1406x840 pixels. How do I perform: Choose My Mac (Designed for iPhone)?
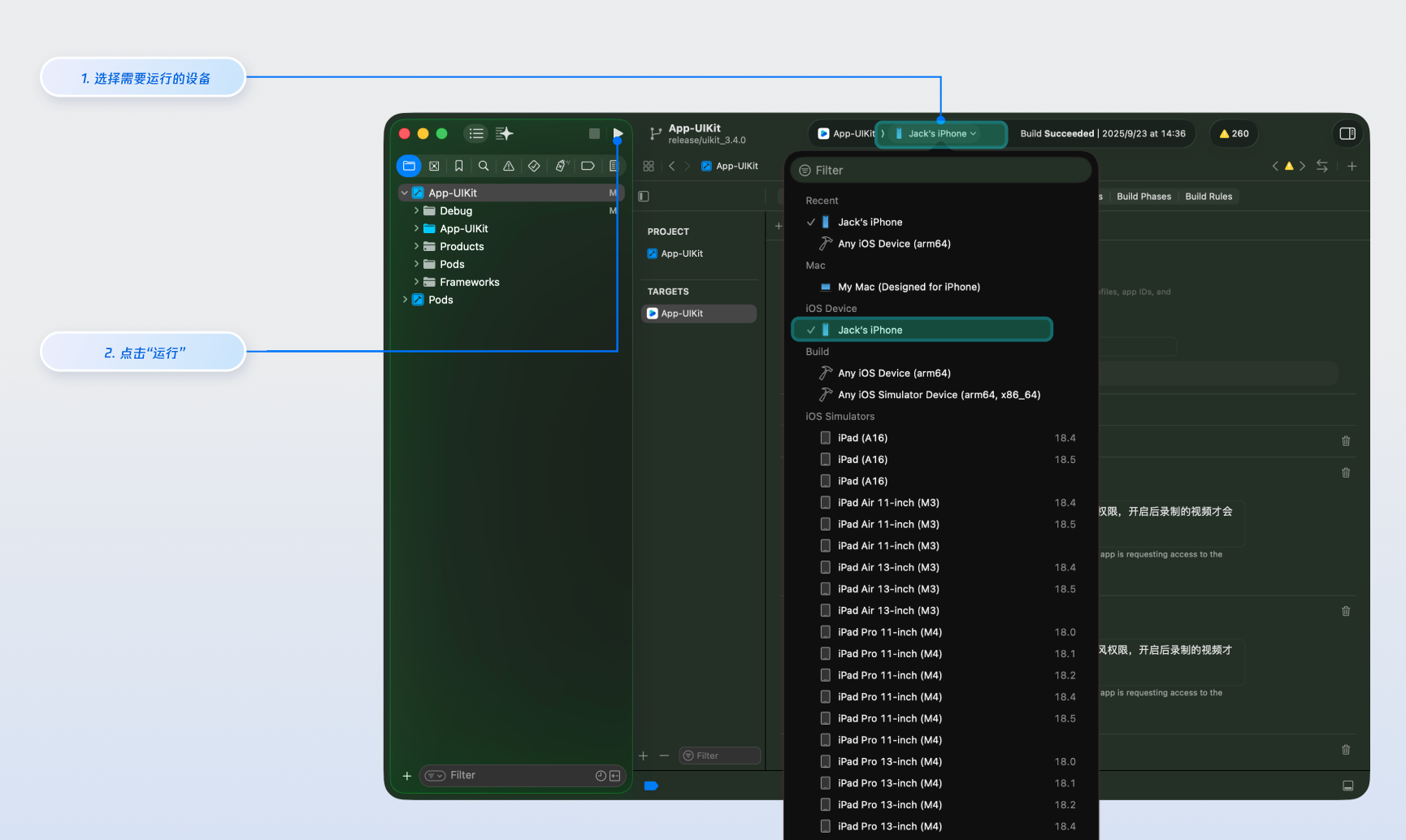point(909,287)
